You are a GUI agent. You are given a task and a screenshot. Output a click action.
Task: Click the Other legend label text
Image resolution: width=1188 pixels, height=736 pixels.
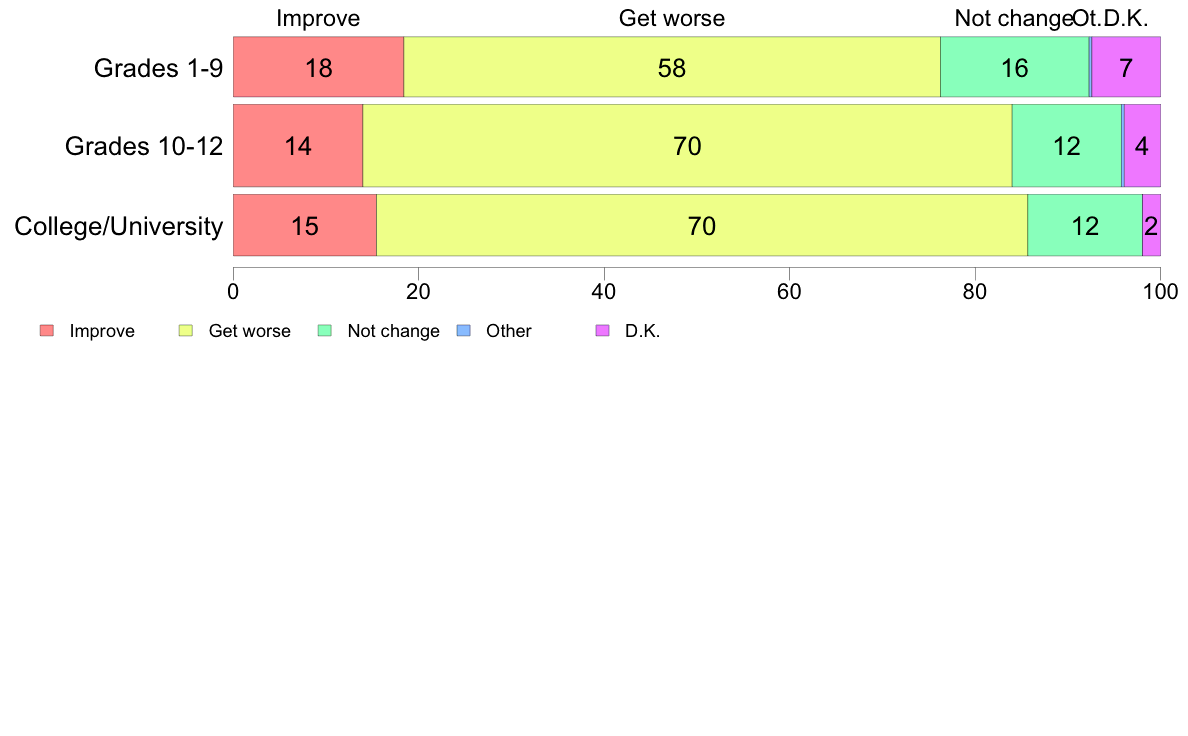pyautogui.click(x=508, y=331)
